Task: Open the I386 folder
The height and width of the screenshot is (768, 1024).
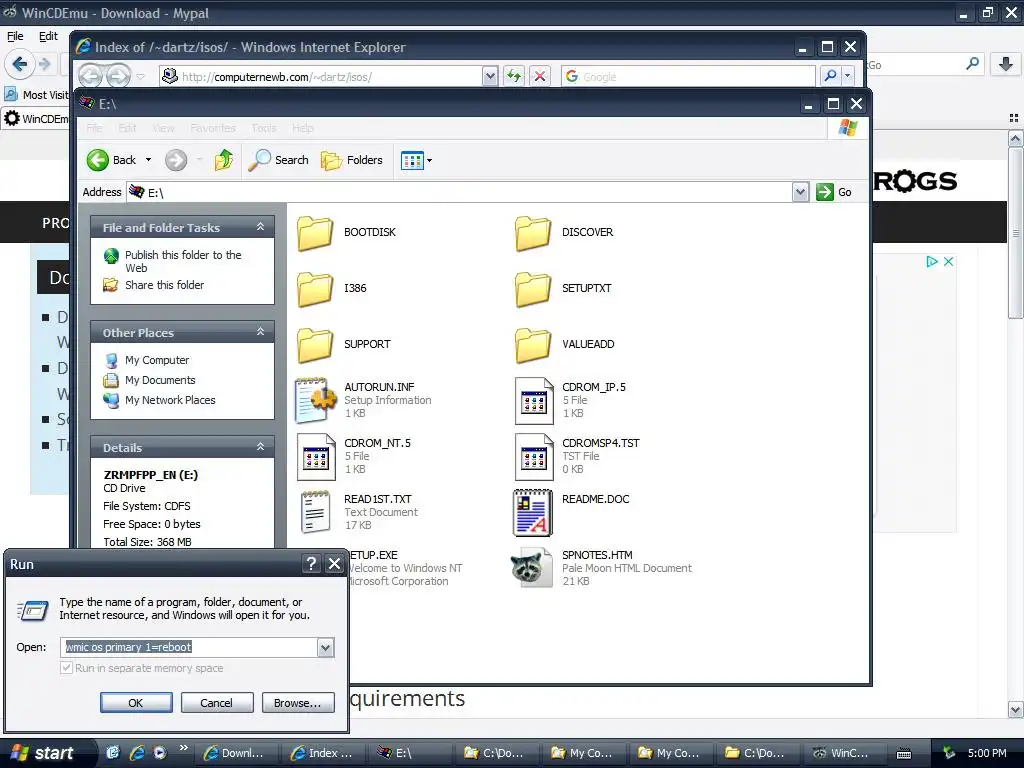Action: [332, 289]
